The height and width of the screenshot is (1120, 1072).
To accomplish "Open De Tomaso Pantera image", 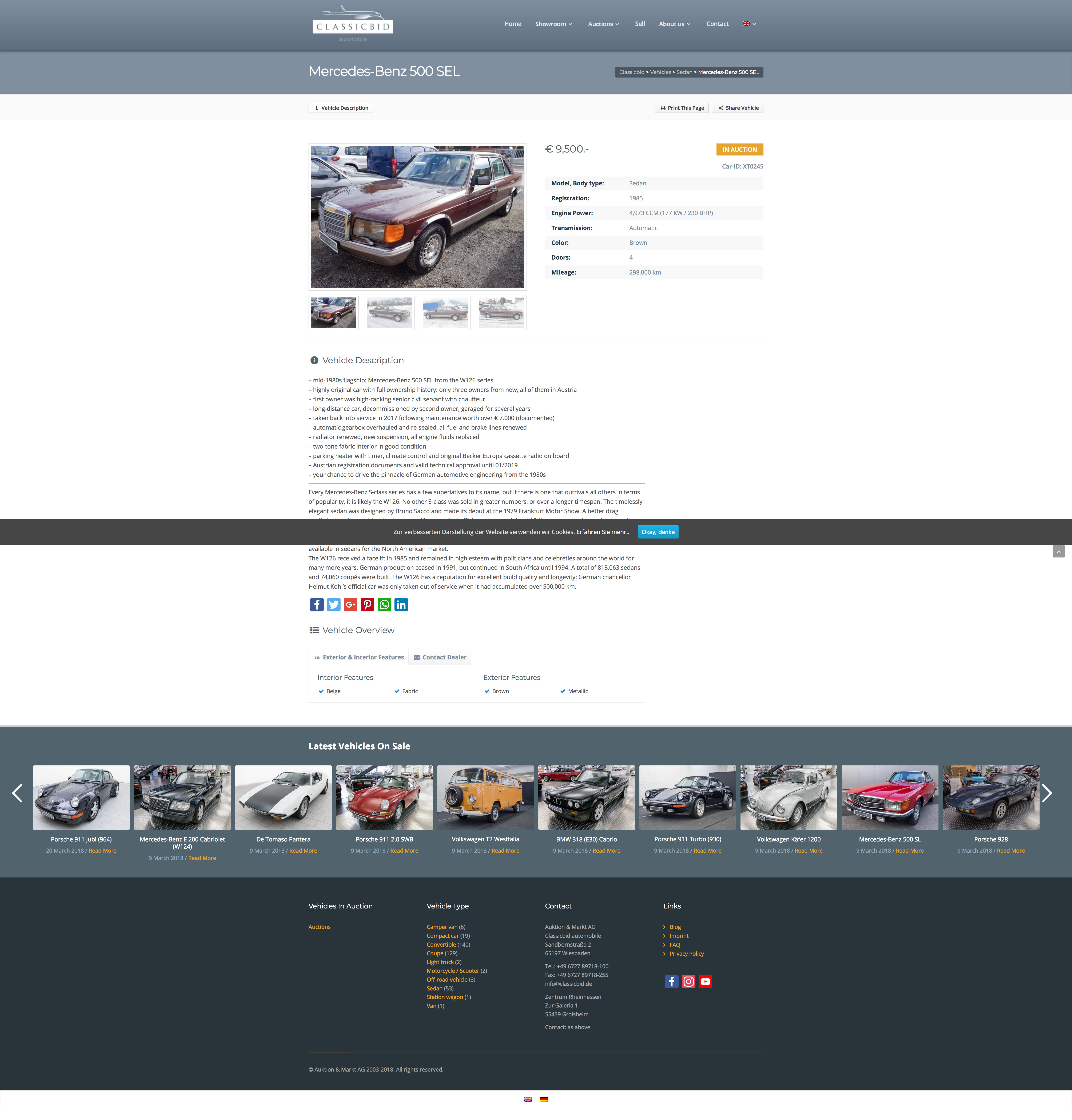I will pyautogui.click(x=283, y=798).
